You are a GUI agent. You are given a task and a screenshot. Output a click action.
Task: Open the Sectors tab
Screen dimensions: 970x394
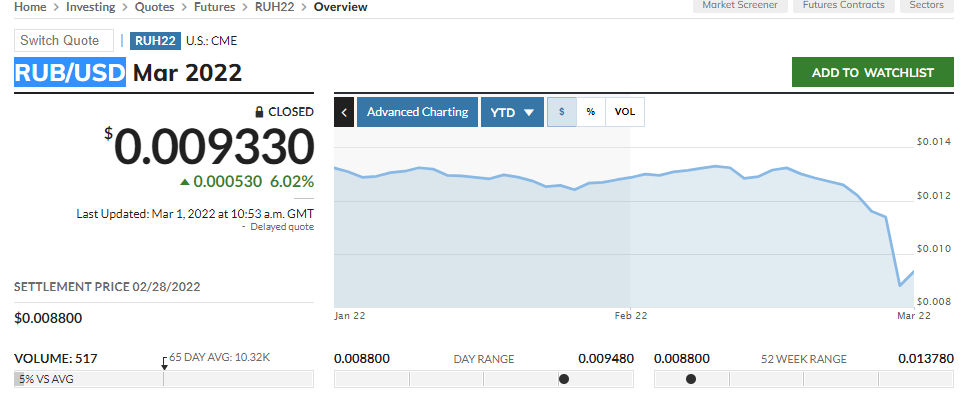tap(926, 6)
